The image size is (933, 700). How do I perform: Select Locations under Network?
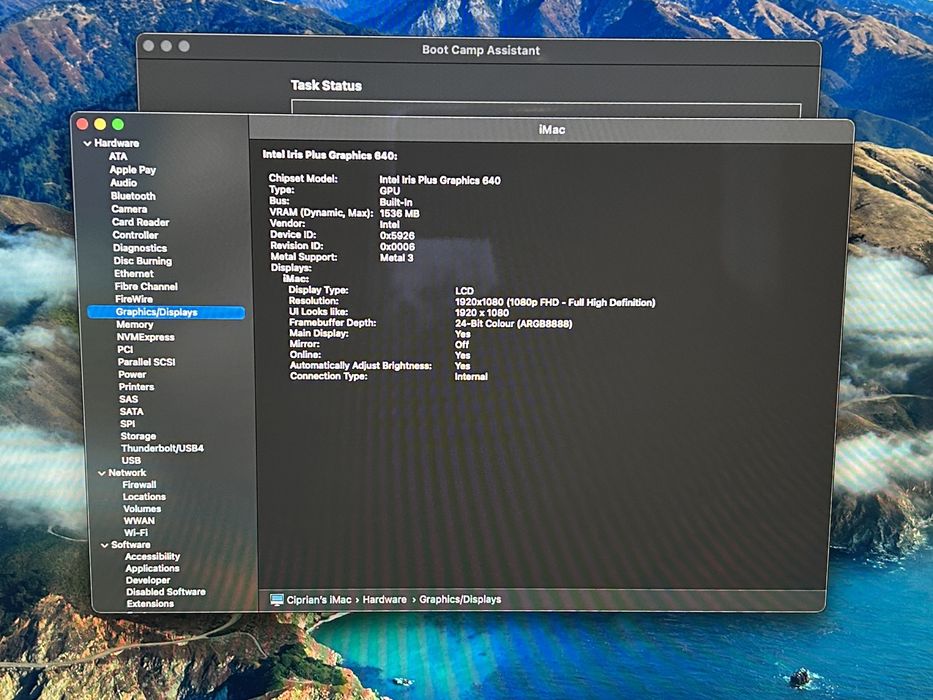[145, 497]
